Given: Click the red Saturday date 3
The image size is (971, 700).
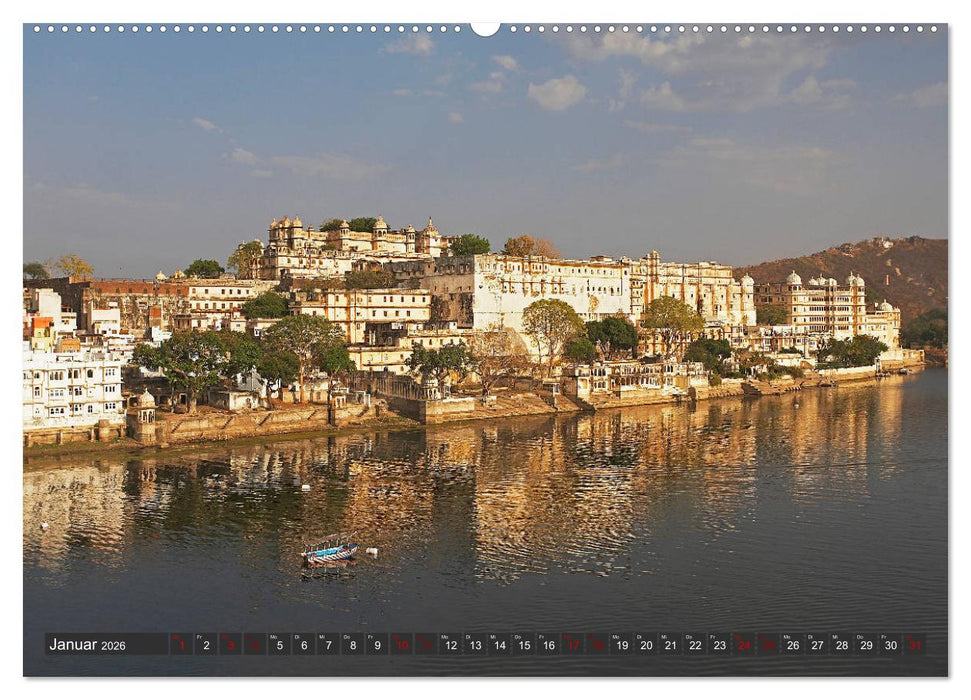Looking at the screenshot, I should click(x=230, y=648).
